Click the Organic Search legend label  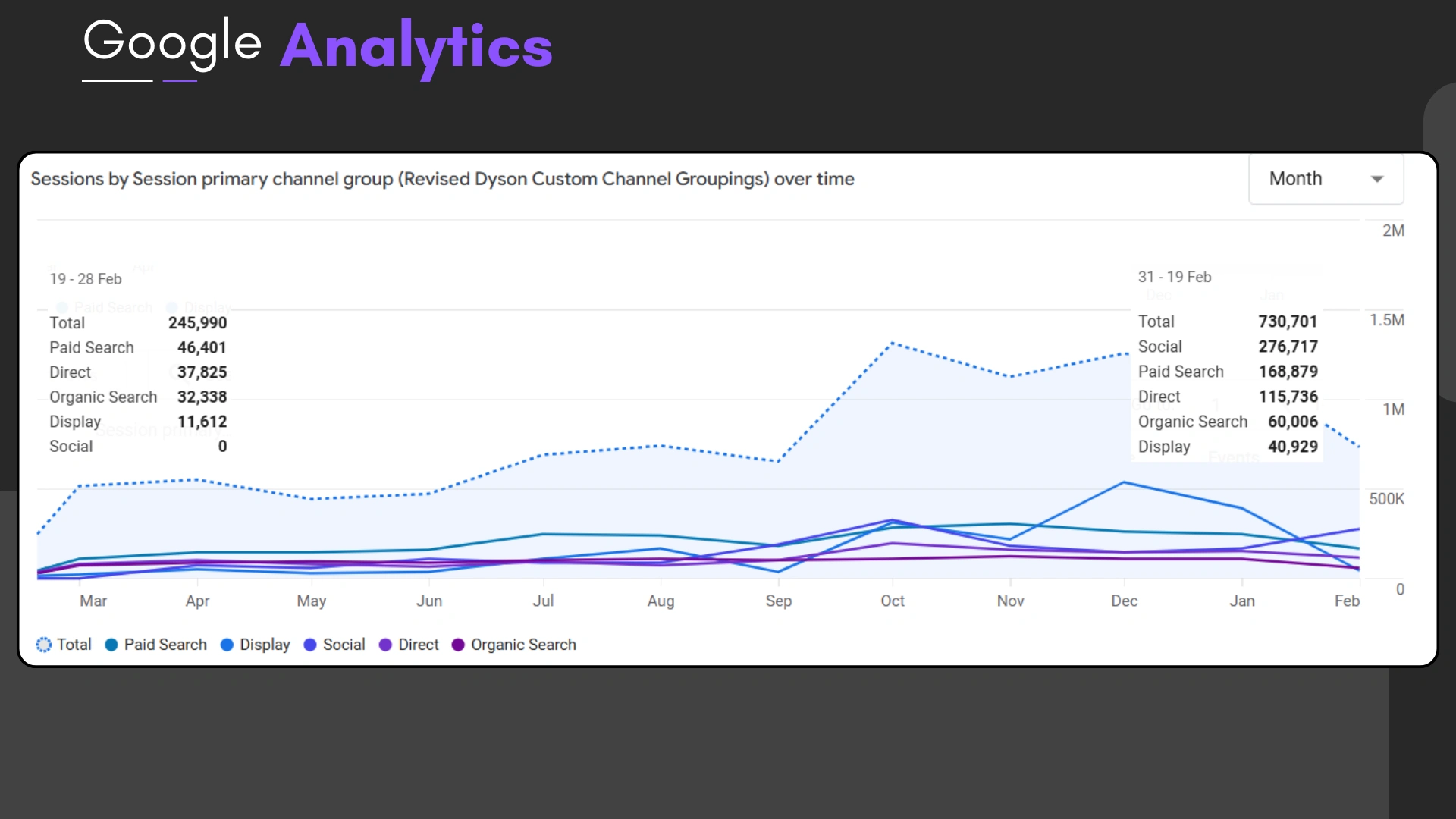[523, 645]
